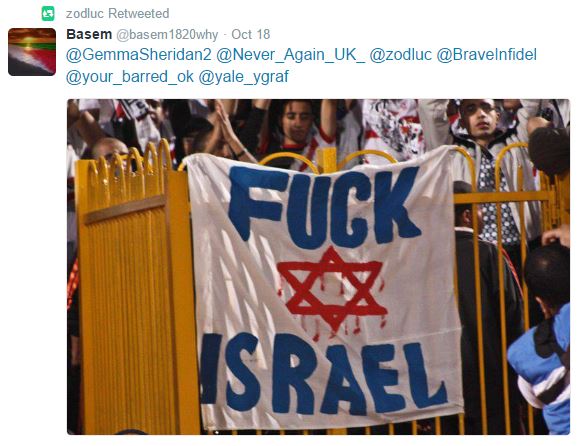
Task: Open Basem's profile avatar picture
Action: [x=32, y=52]
